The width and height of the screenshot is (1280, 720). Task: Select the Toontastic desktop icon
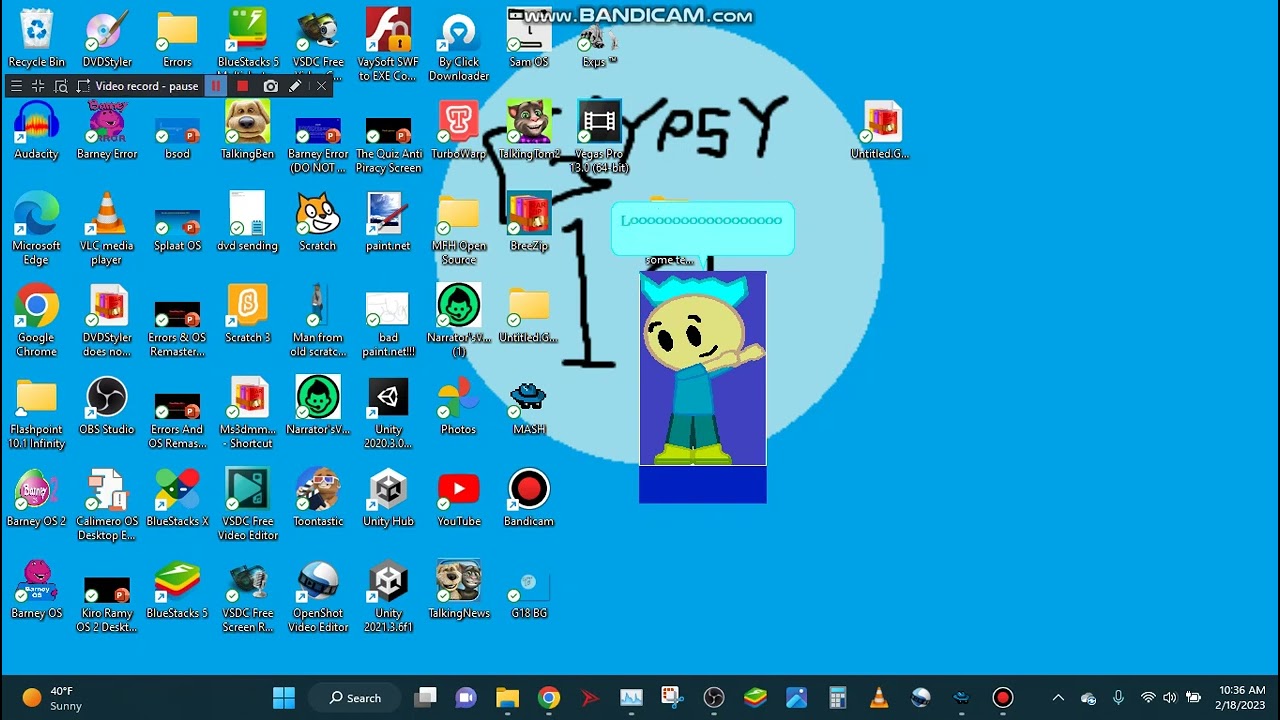tap(318, 498)
